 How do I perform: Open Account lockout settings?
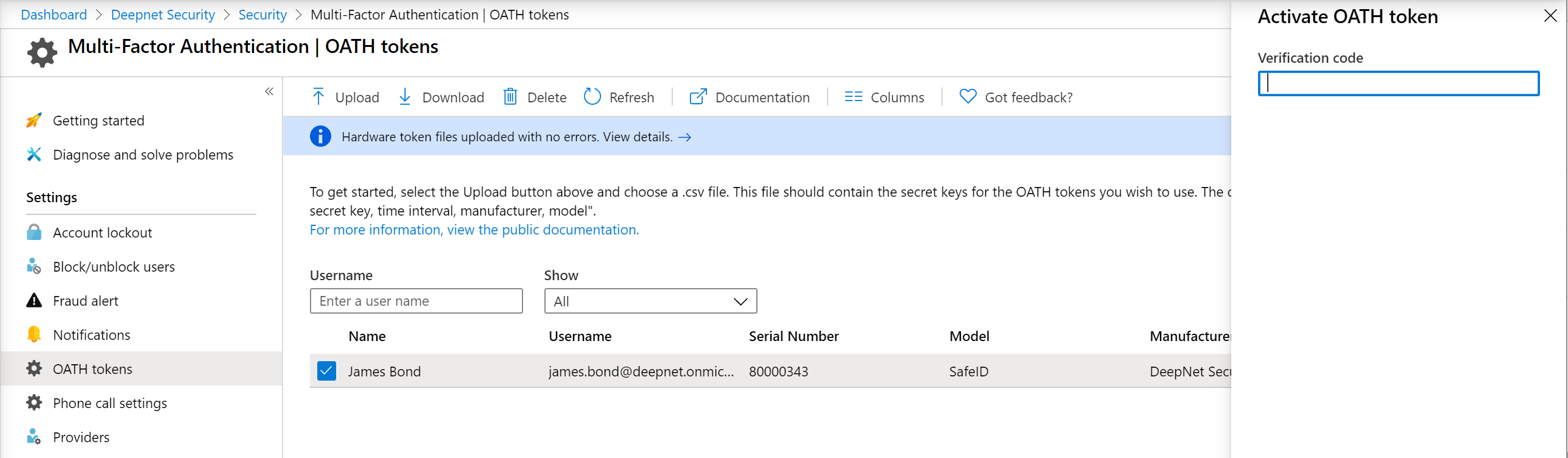[102, 233]
